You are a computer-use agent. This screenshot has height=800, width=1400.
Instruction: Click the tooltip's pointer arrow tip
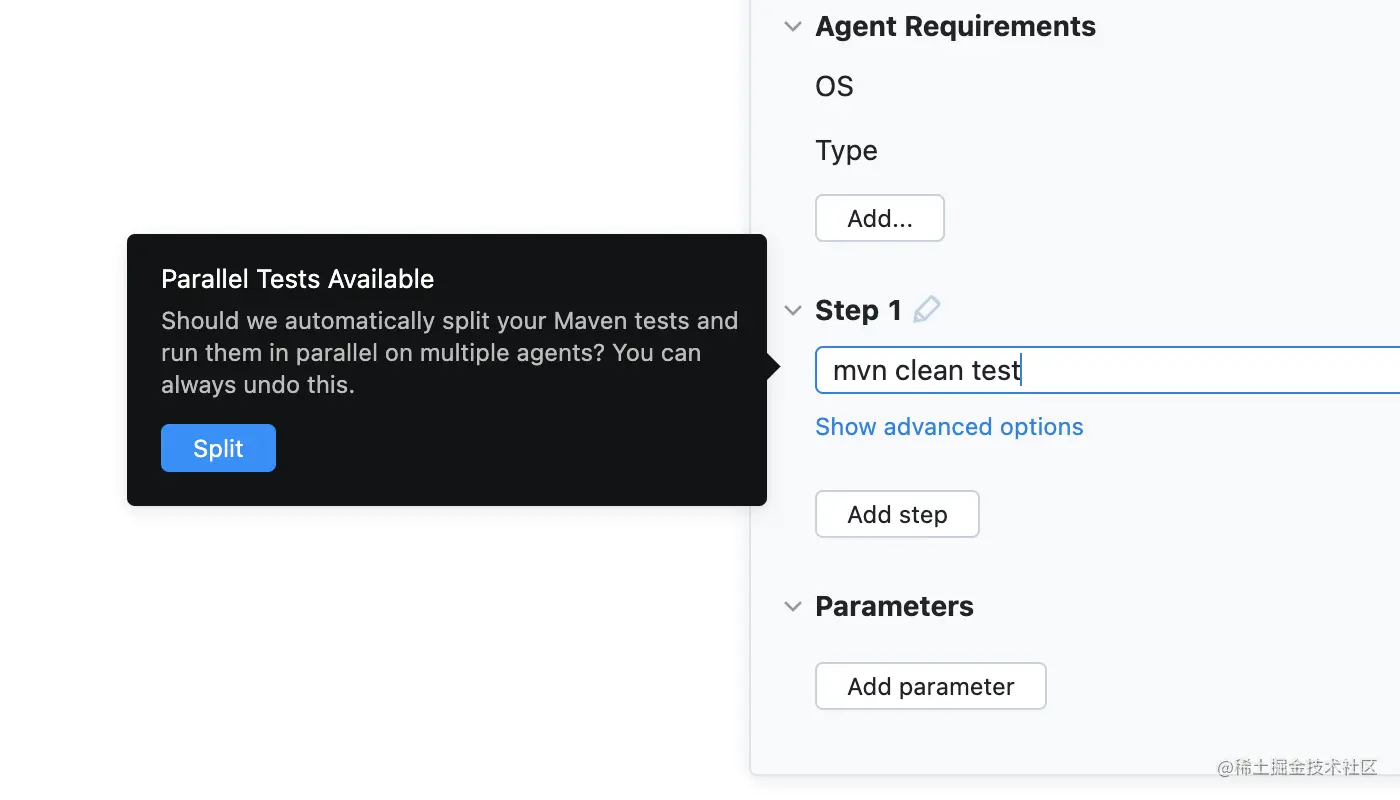click(775, 368)
